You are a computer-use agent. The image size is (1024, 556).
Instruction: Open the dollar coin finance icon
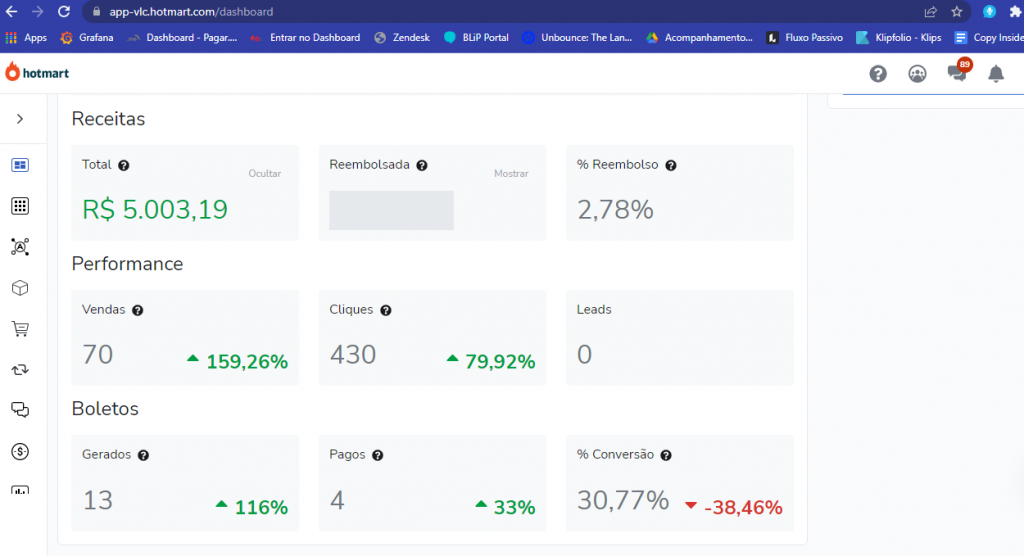coord(20,451)
